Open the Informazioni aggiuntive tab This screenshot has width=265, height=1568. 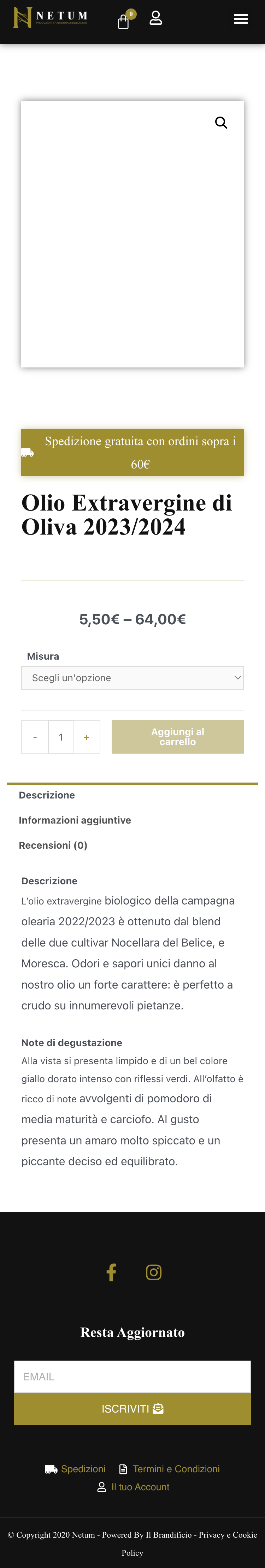[75, 820]
